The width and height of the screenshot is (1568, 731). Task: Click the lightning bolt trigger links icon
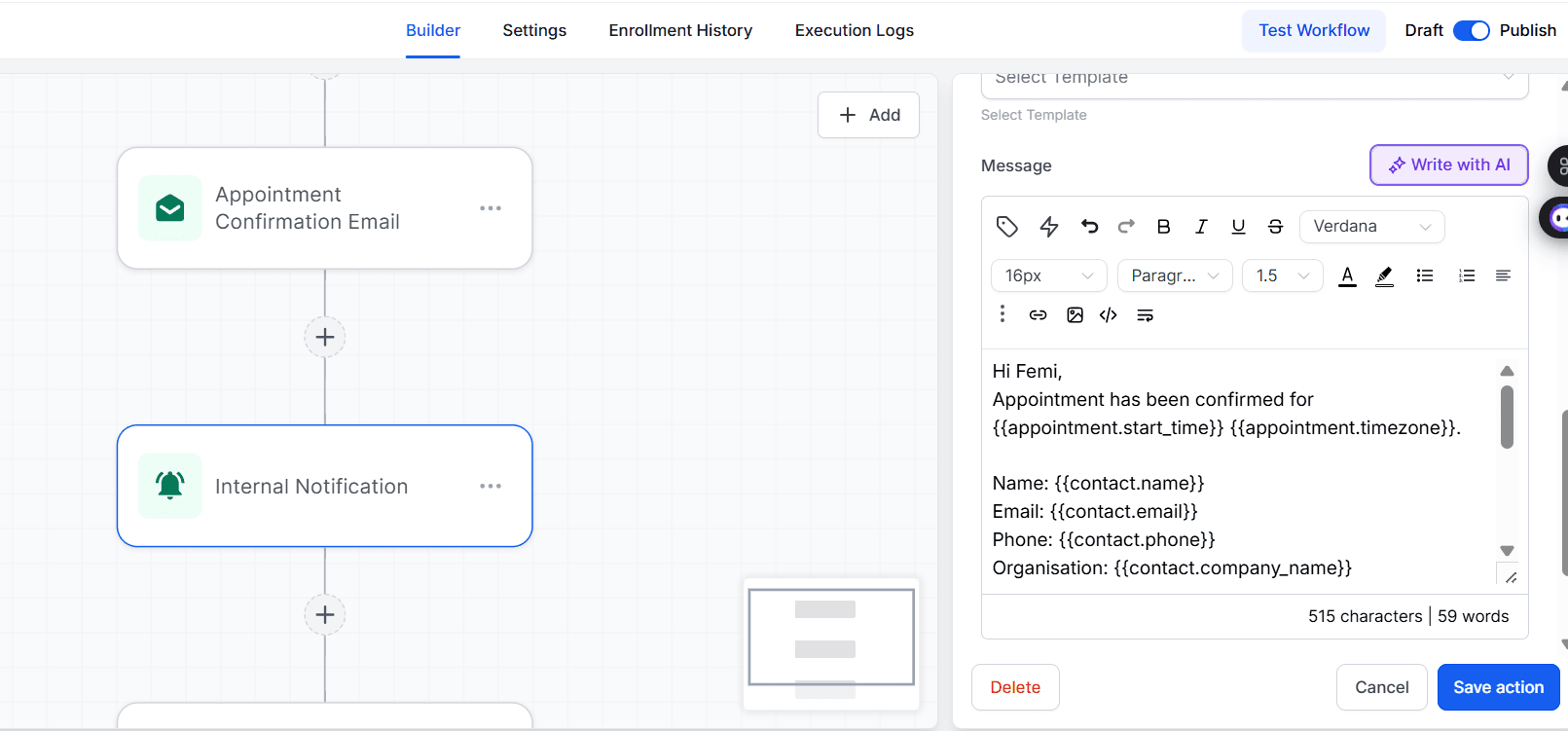[x=1048, y=227]
